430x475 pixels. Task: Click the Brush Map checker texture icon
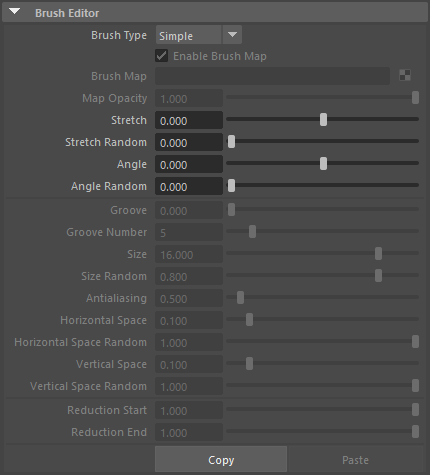tap(405, 75)
